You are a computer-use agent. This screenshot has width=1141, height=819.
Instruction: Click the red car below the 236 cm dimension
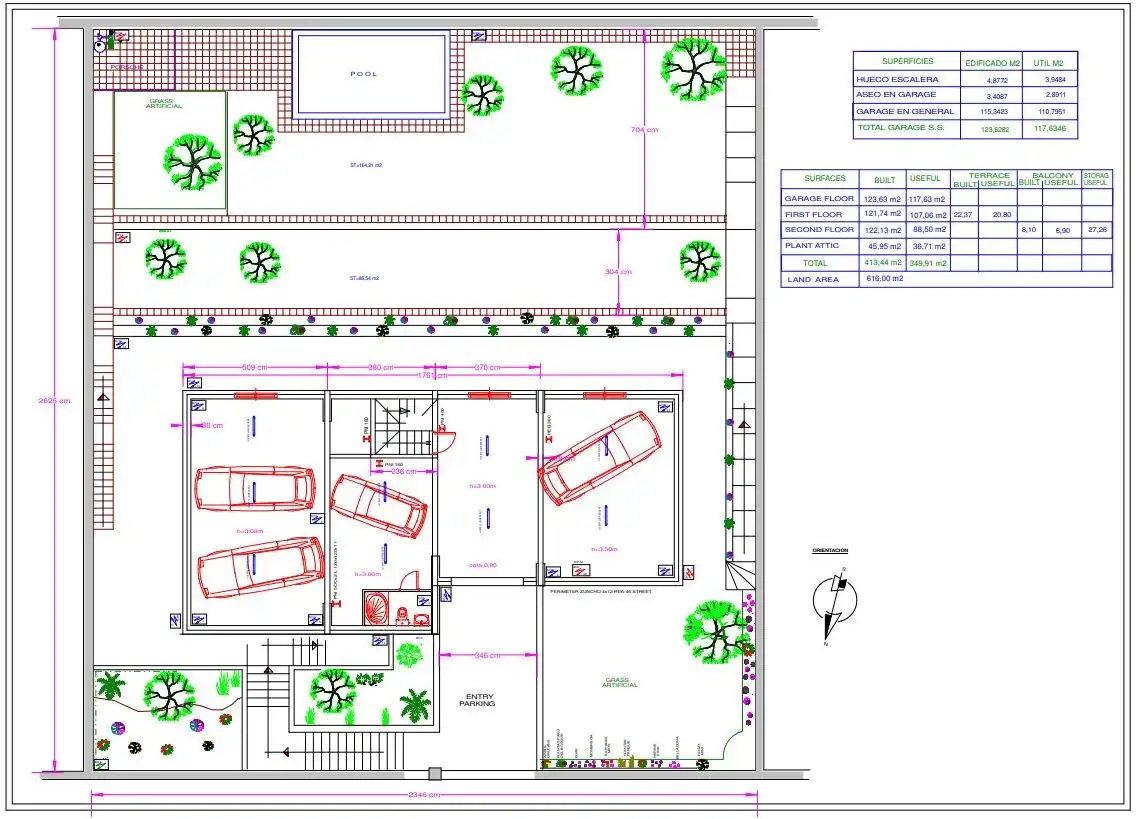point(378,505)
